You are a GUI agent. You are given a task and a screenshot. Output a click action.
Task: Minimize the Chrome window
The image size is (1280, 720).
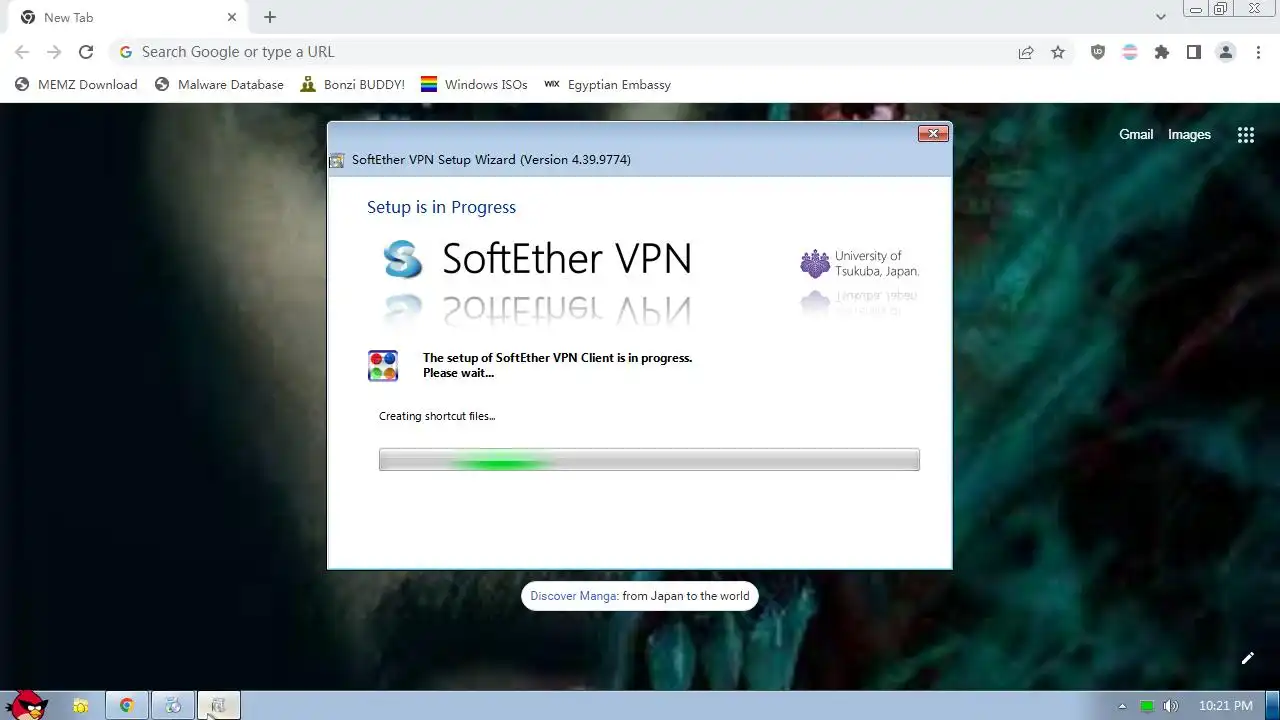click(x=1195, y=9)
